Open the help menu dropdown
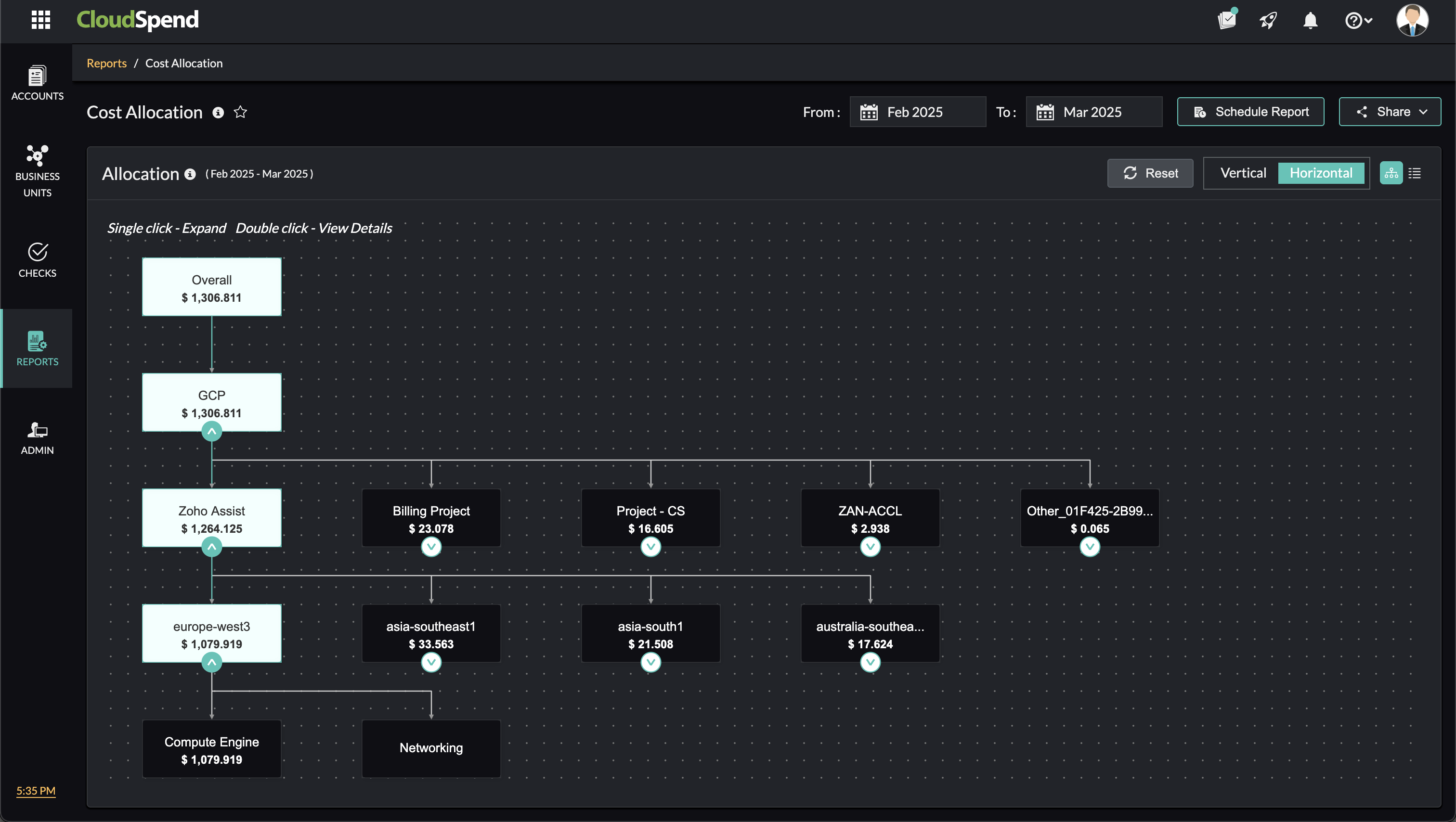1456x822 pixels. coord(1358,21)
